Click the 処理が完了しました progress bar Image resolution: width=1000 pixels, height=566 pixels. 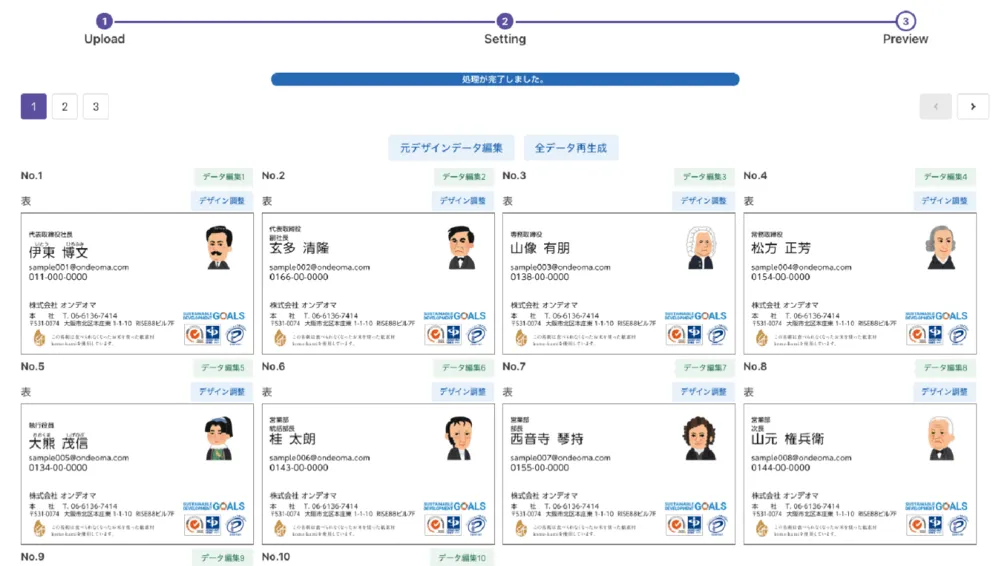[x=505, y=79]
